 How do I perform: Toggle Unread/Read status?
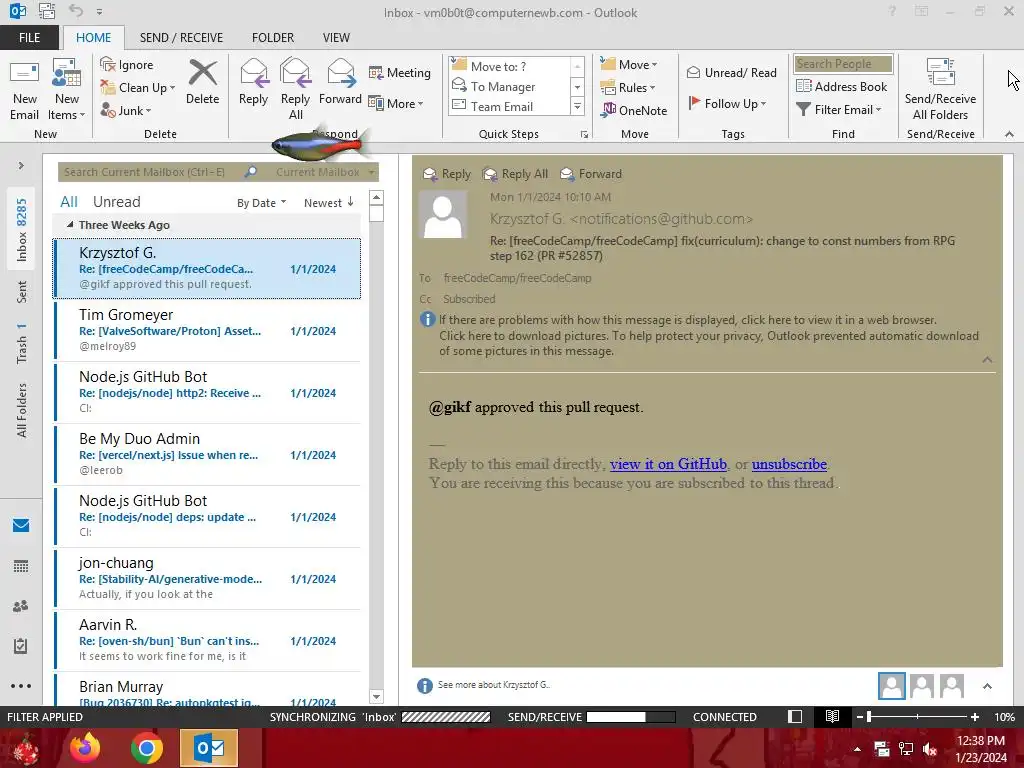(x=731, y=72)
